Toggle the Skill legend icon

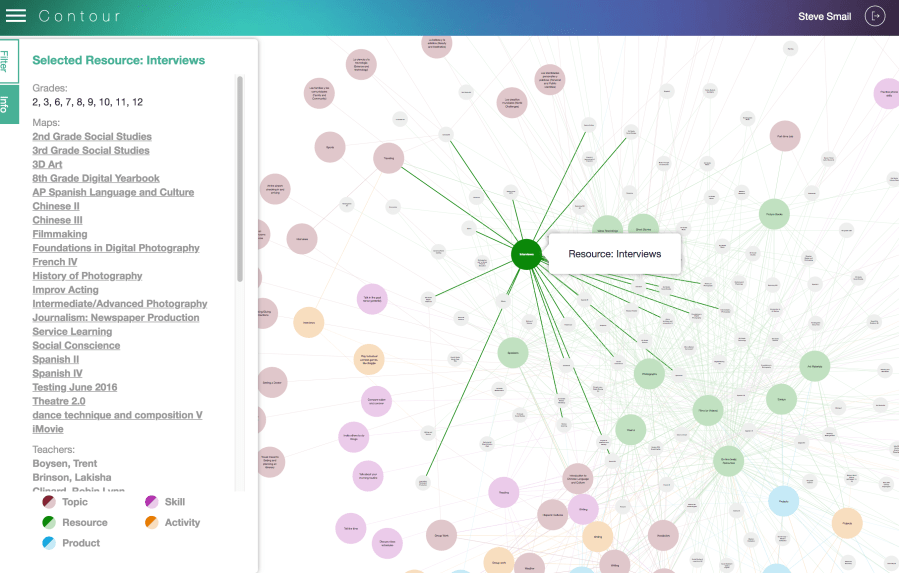point(152,502)
